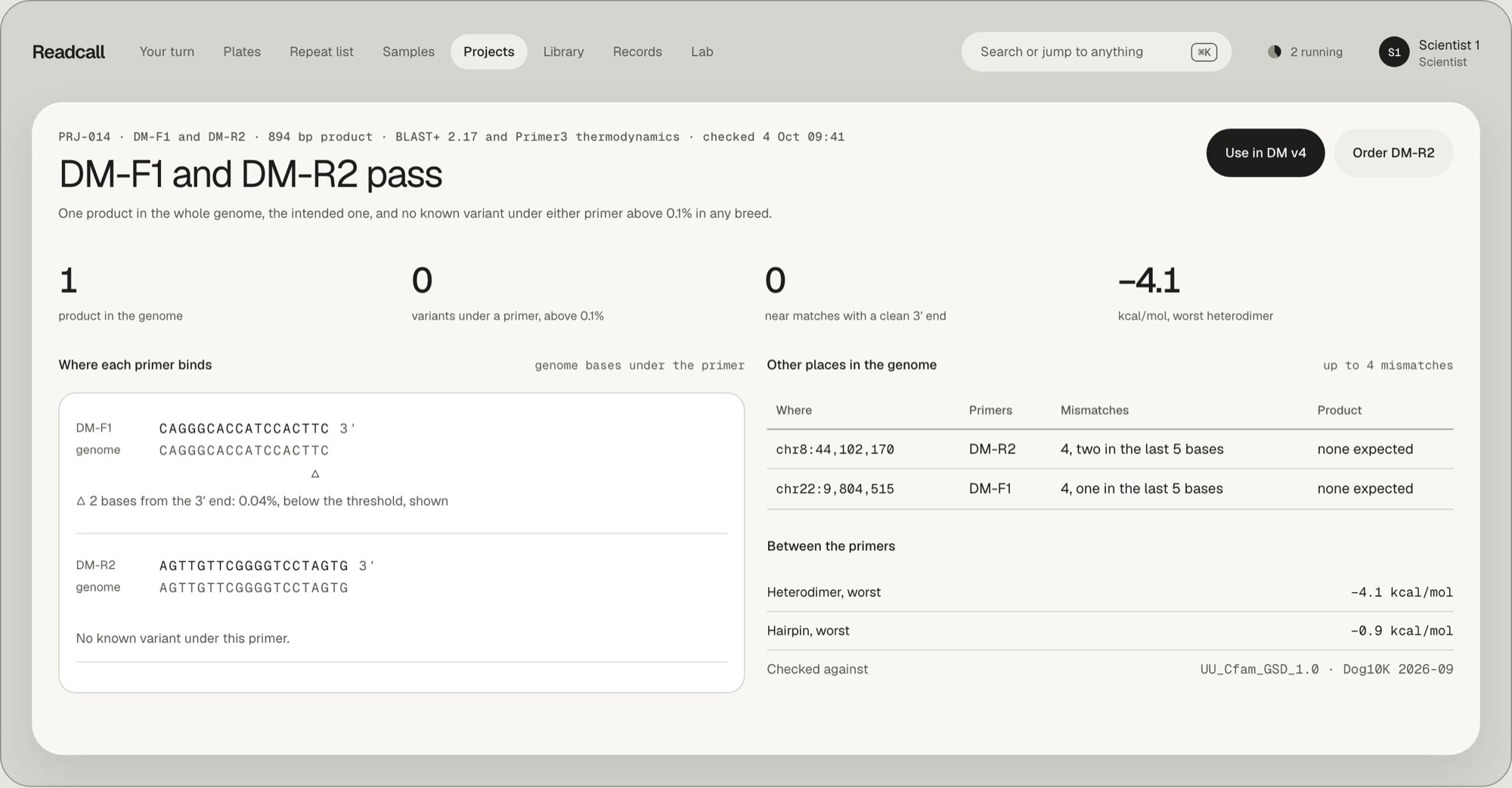1512x788 pixels.
Task: Open the Your turn tab
Action: point(167,51)
